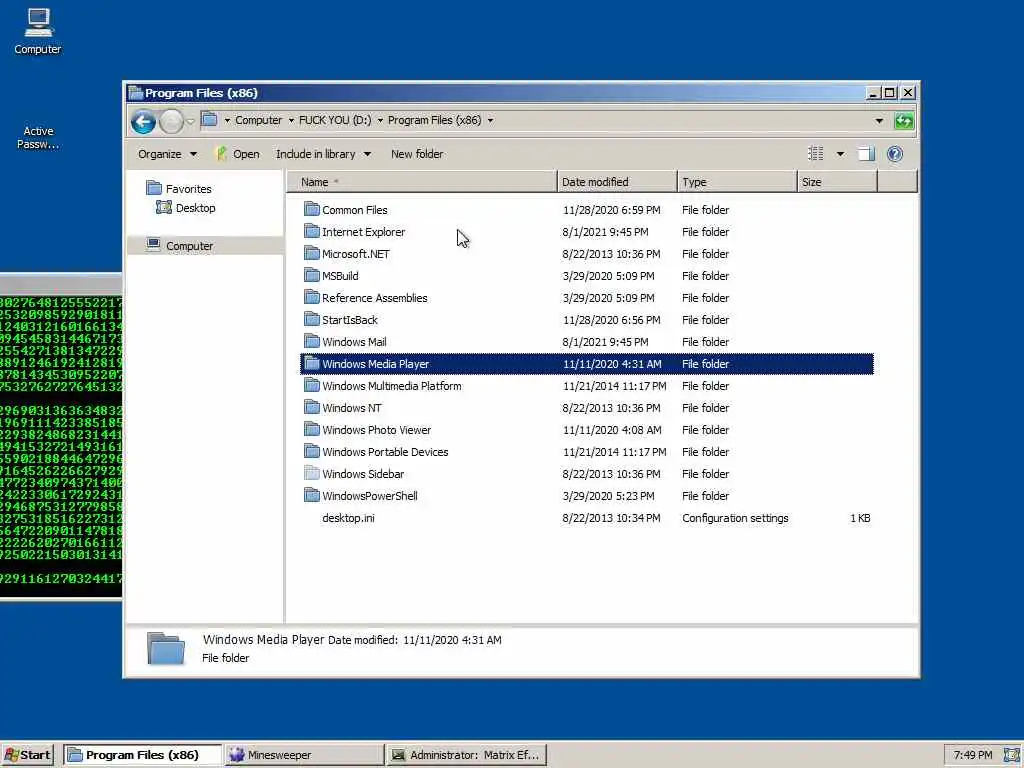Viewport: 1024px width, 768px height.
Task: Click the Windows NT folder icon
Action: (312, 408)
